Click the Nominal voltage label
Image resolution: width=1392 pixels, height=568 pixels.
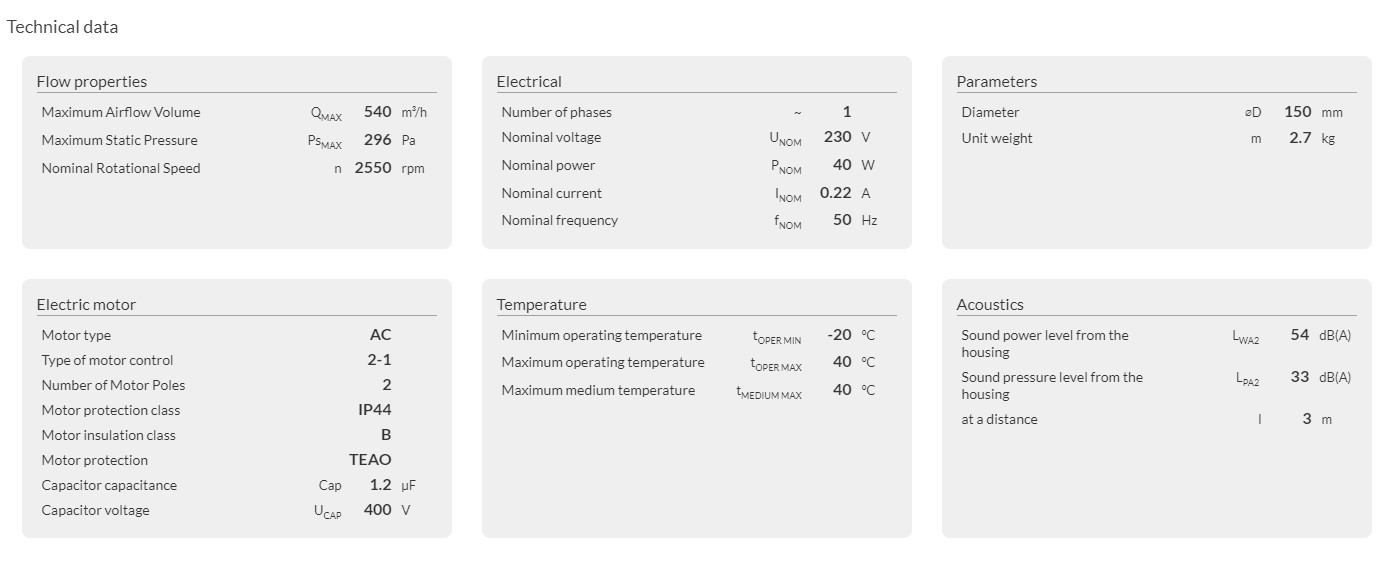551,137
